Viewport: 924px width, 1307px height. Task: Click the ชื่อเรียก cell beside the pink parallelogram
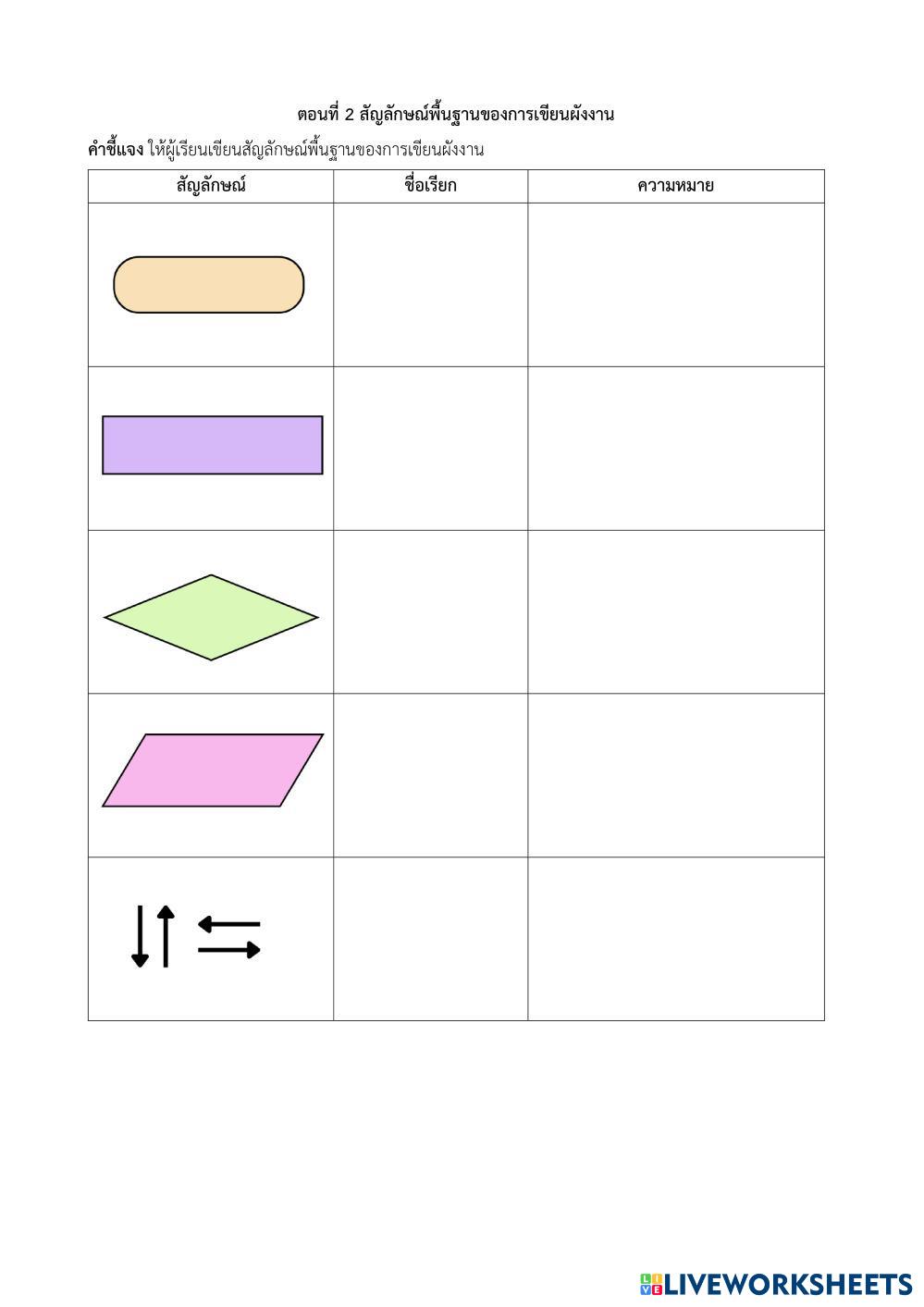tap(430, 775)
